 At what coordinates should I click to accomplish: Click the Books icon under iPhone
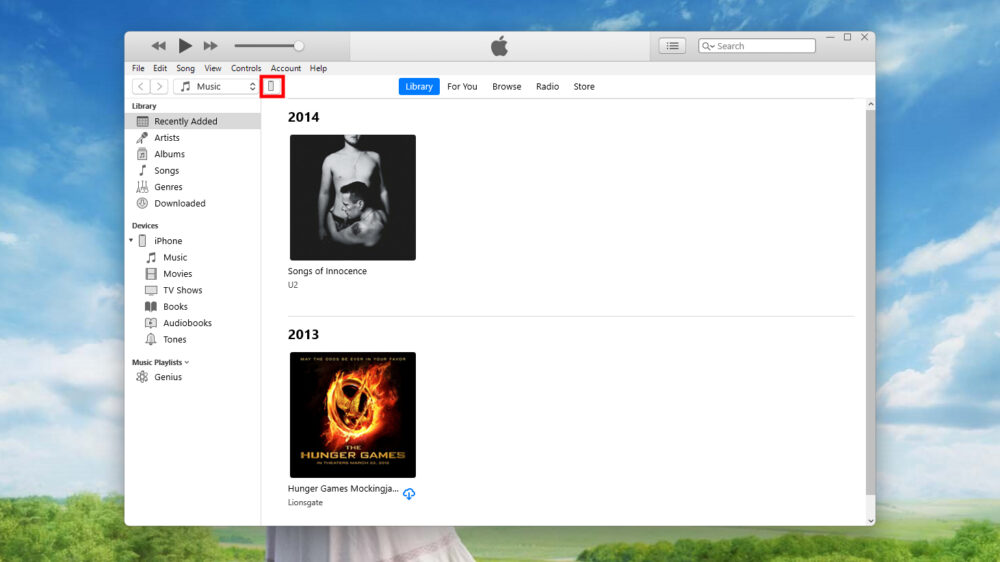click(x=151, y=307)
